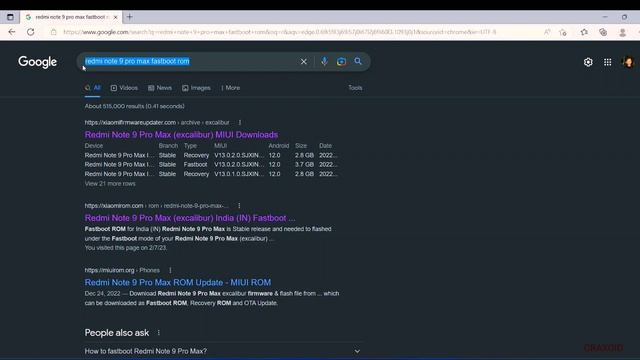Screen dimensions: 640x360
Task: Submit search with the magnifier icon
Action: pos(358,61)
